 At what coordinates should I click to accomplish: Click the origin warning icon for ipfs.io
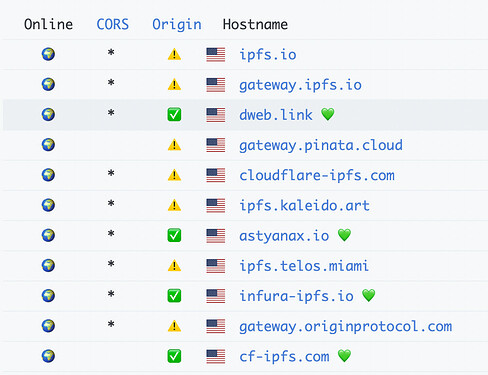coord(174,54)
